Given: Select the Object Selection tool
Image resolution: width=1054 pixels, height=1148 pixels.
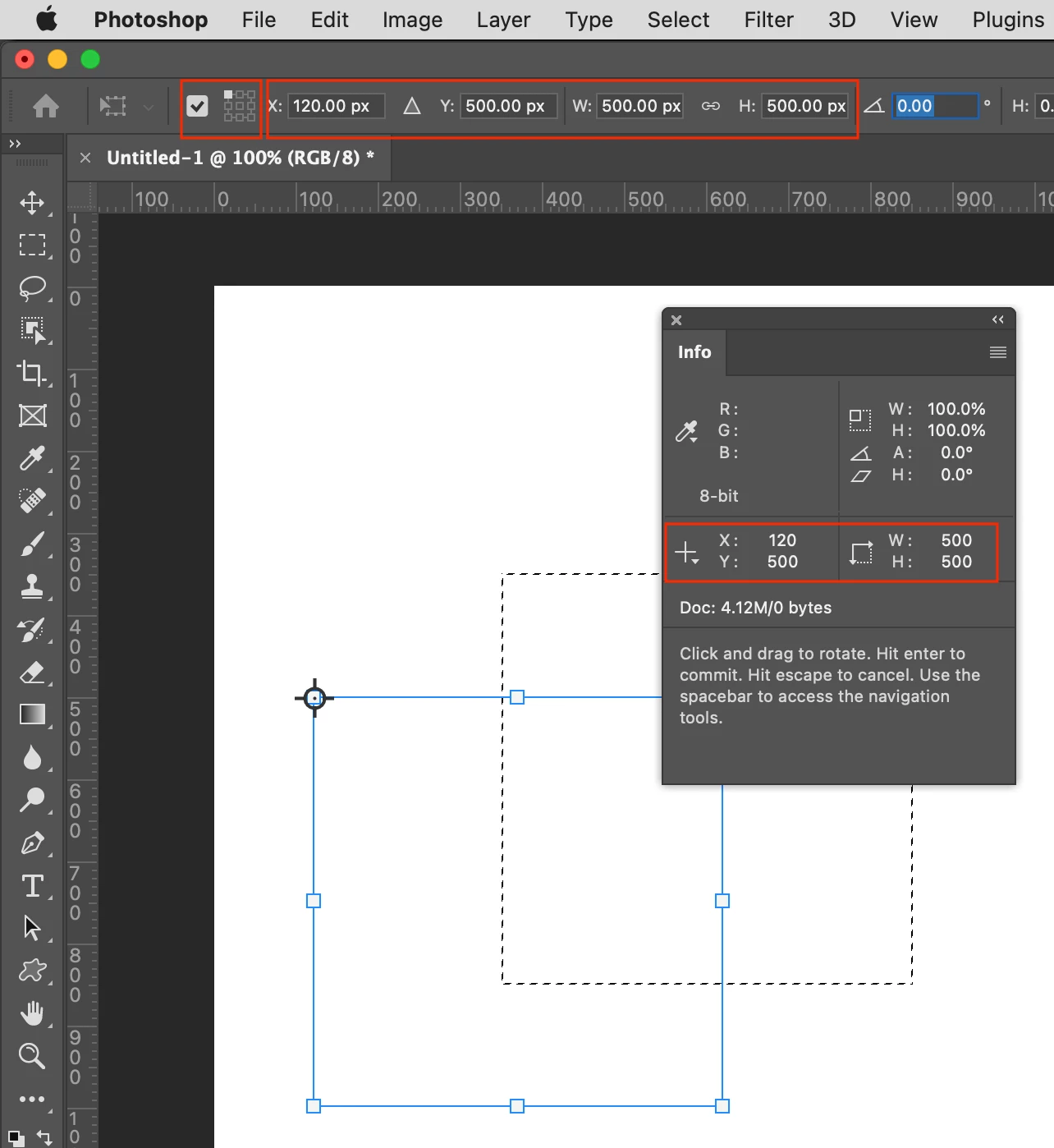Looking at the screenshot, I should pyautogui.click(x=32, y=330).
